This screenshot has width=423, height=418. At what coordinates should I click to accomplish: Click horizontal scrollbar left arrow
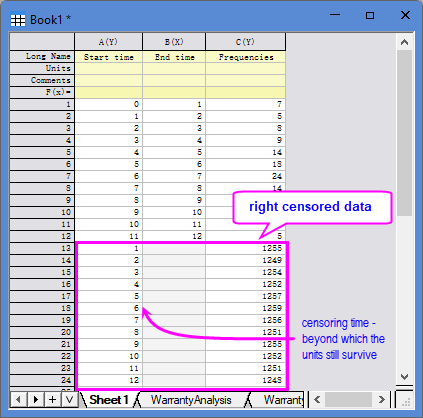(x=317, y=399)
